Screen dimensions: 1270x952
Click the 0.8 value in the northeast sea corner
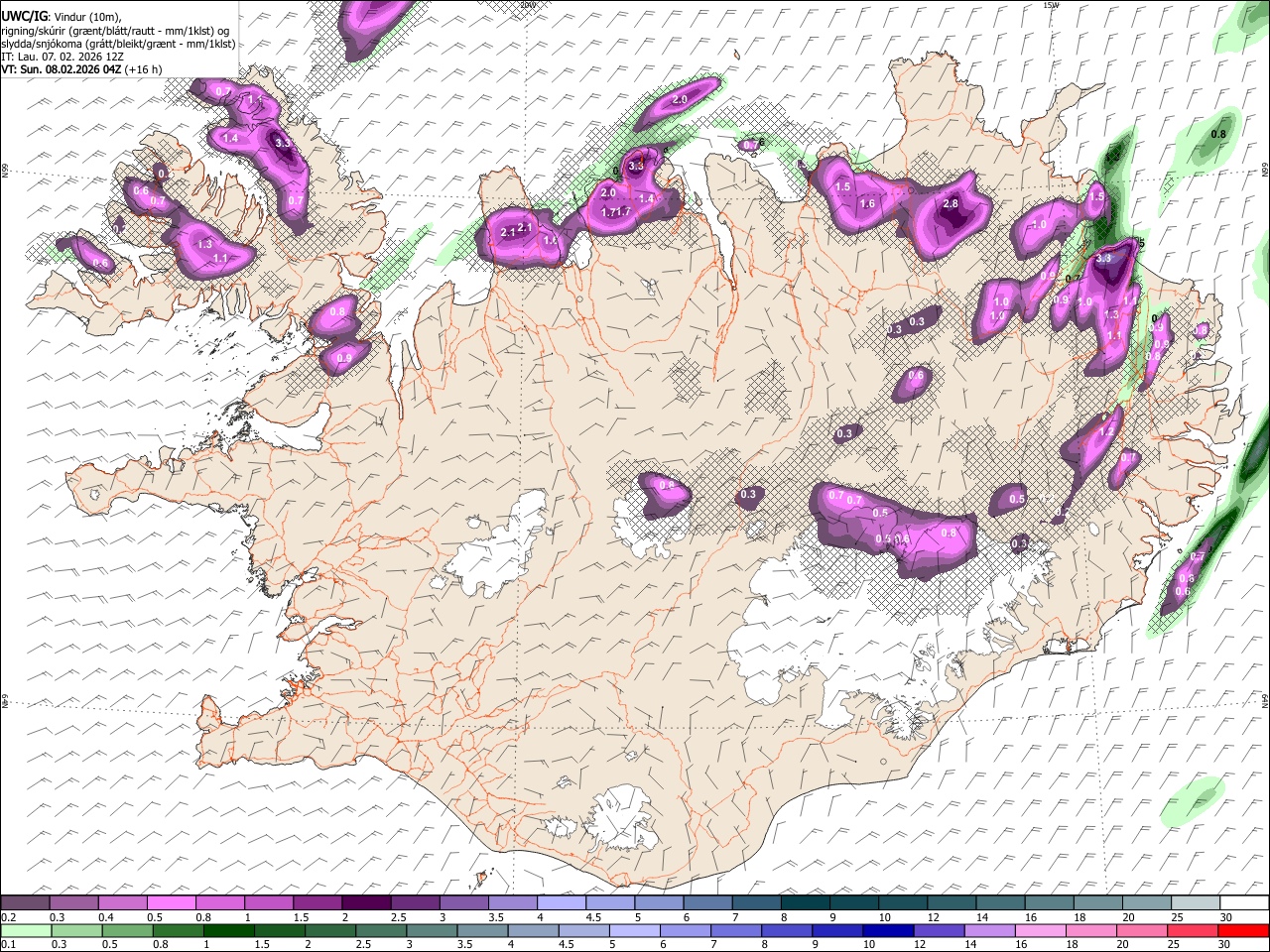coord(1219,134)
